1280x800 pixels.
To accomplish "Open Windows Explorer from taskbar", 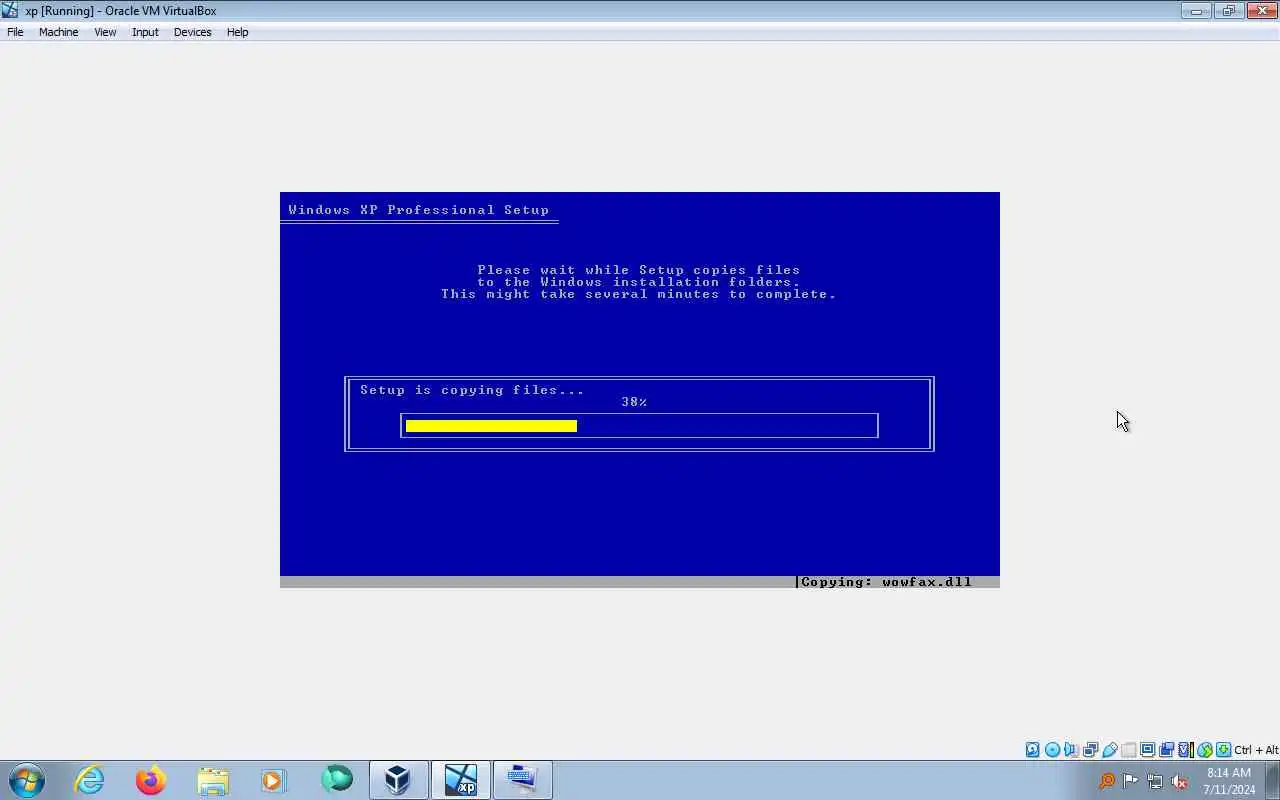I will 213,780.
